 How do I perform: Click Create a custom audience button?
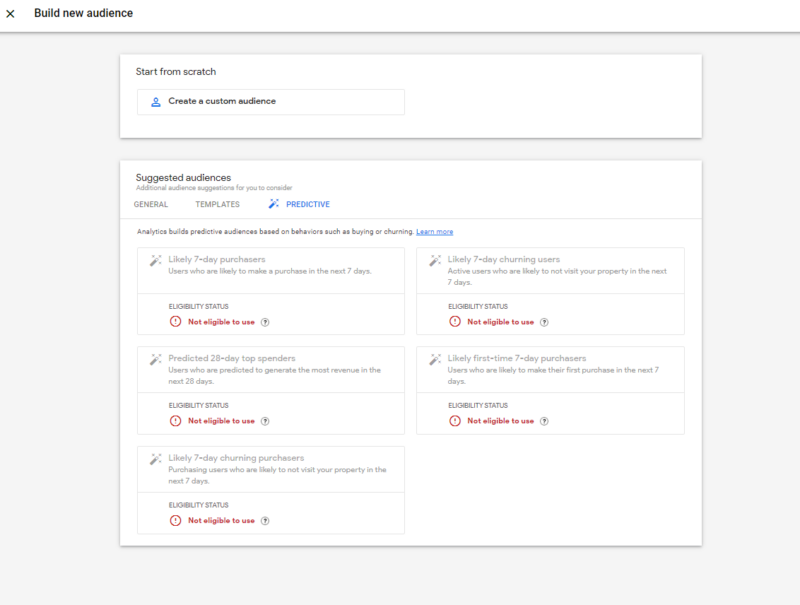(270, 101)
